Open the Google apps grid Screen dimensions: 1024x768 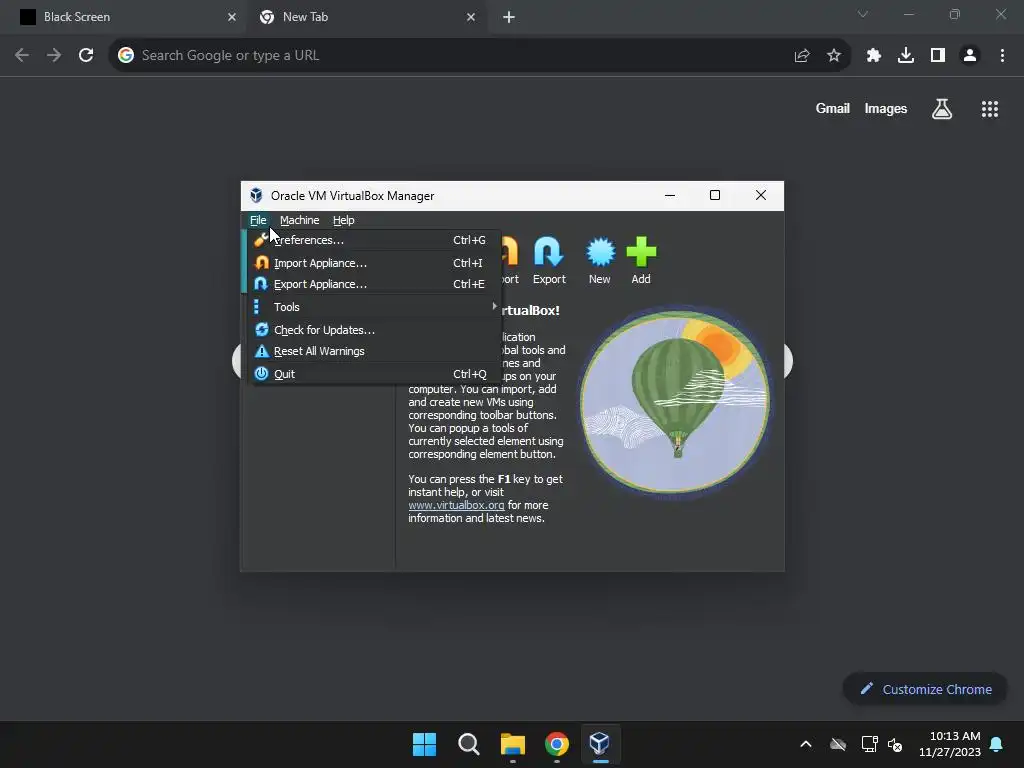990,109
